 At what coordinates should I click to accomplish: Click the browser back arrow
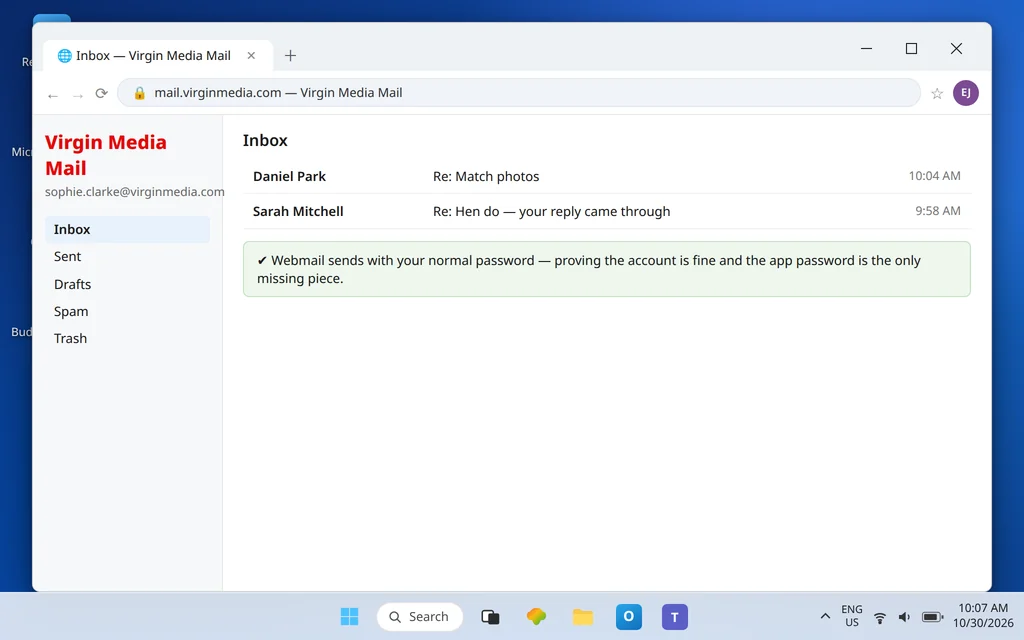pos(53,95)
